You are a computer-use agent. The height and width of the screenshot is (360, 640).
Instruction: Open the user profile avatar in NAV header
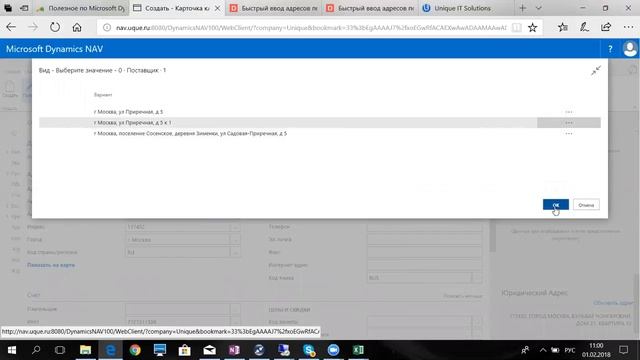(630, 49)
